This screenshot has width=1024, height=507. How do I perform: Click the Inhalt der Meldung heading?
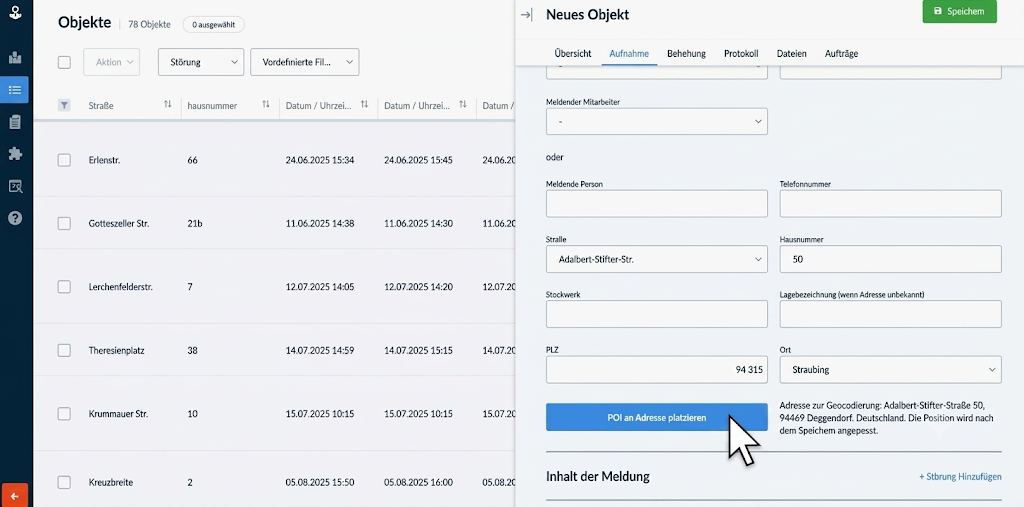coord(598,476)
